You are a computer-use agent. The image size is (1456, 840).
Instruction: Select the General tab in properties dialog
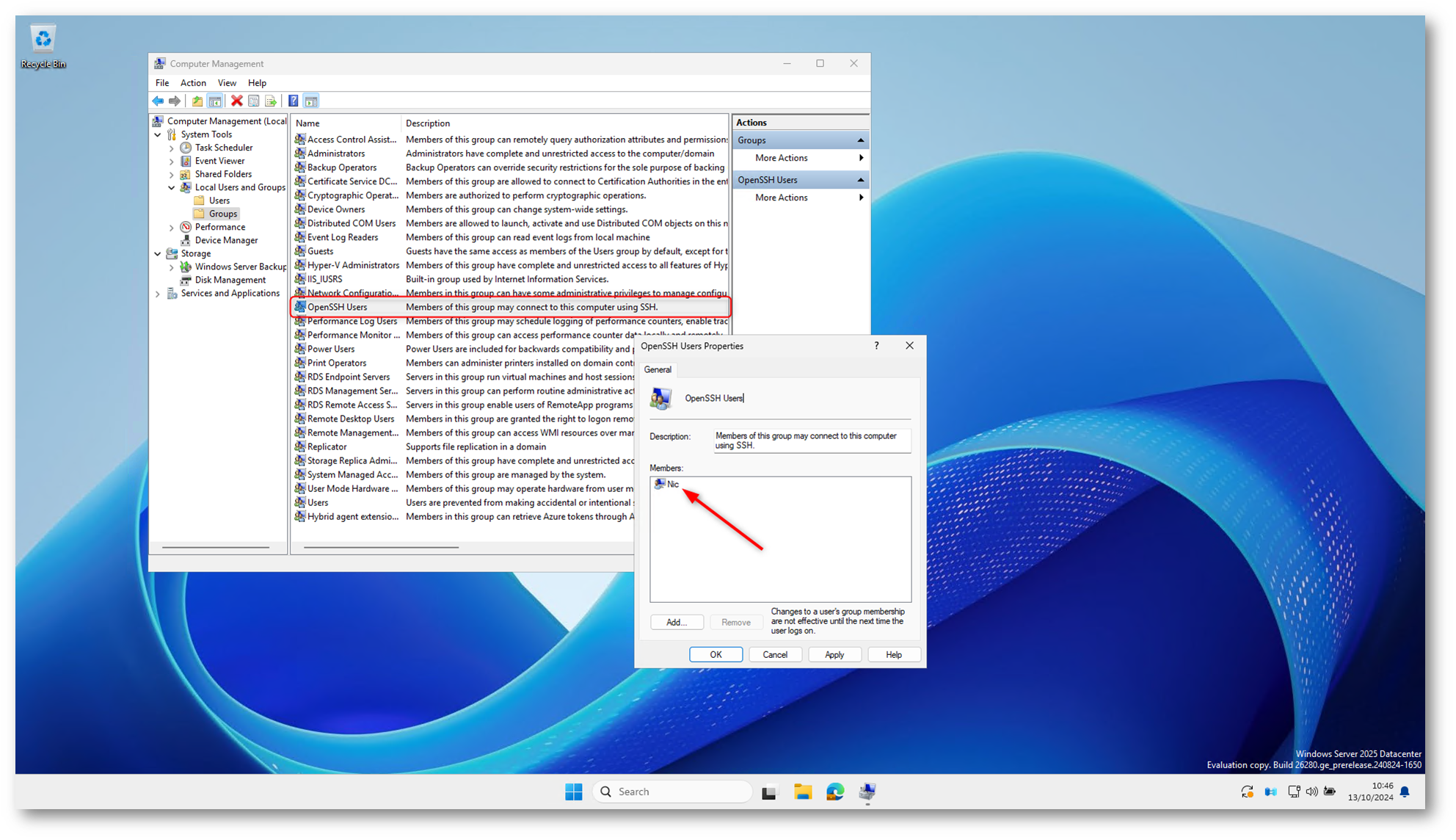pyautogui.click(x=658, y=369)
